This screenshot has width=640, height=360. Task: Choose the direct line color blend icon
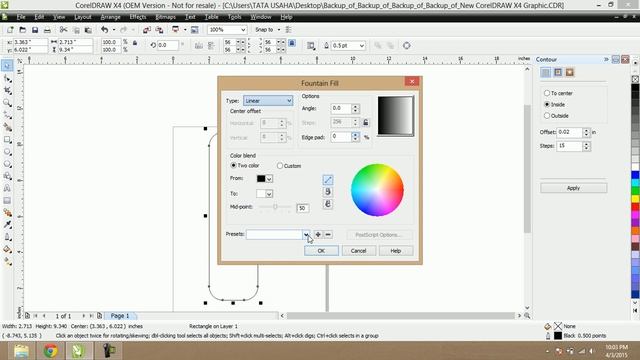(x=327, y=180)
